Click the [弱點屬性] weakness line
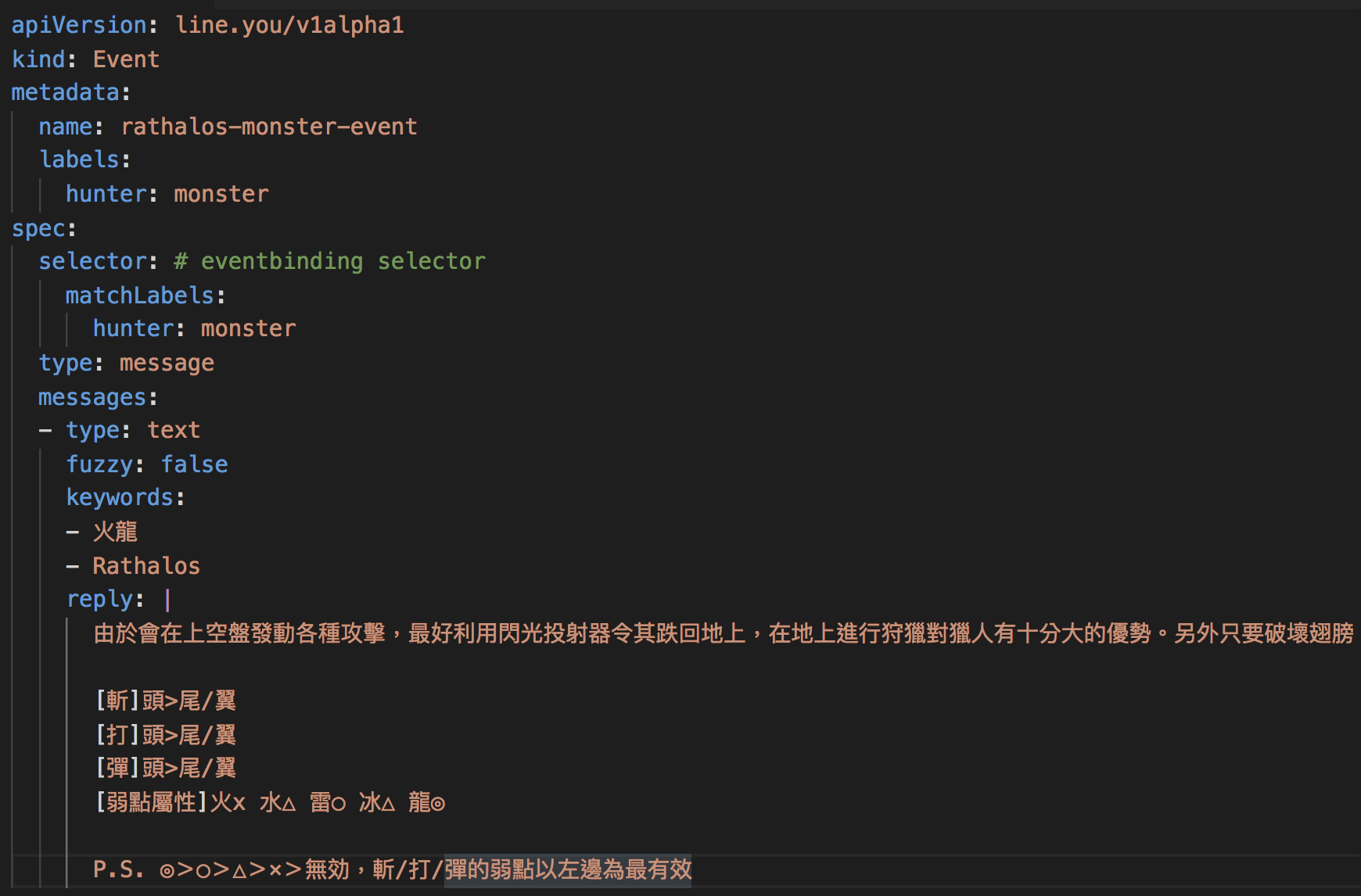Screen dimensions: 1361x896 click(x=270, y=802)
